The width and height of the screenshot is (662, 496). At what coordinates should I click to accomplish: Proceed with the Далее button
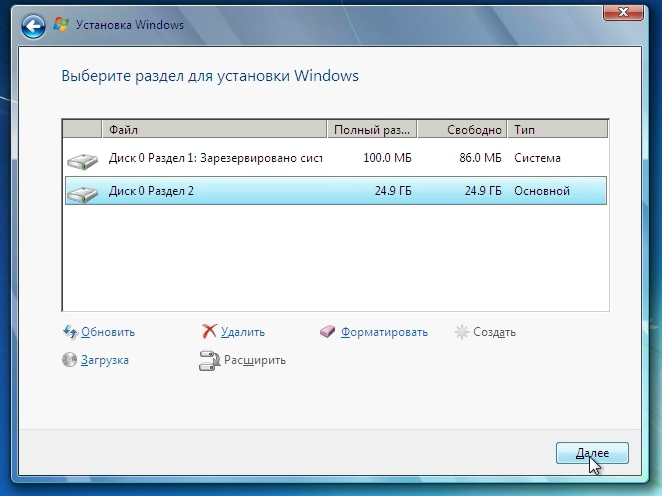592,453
